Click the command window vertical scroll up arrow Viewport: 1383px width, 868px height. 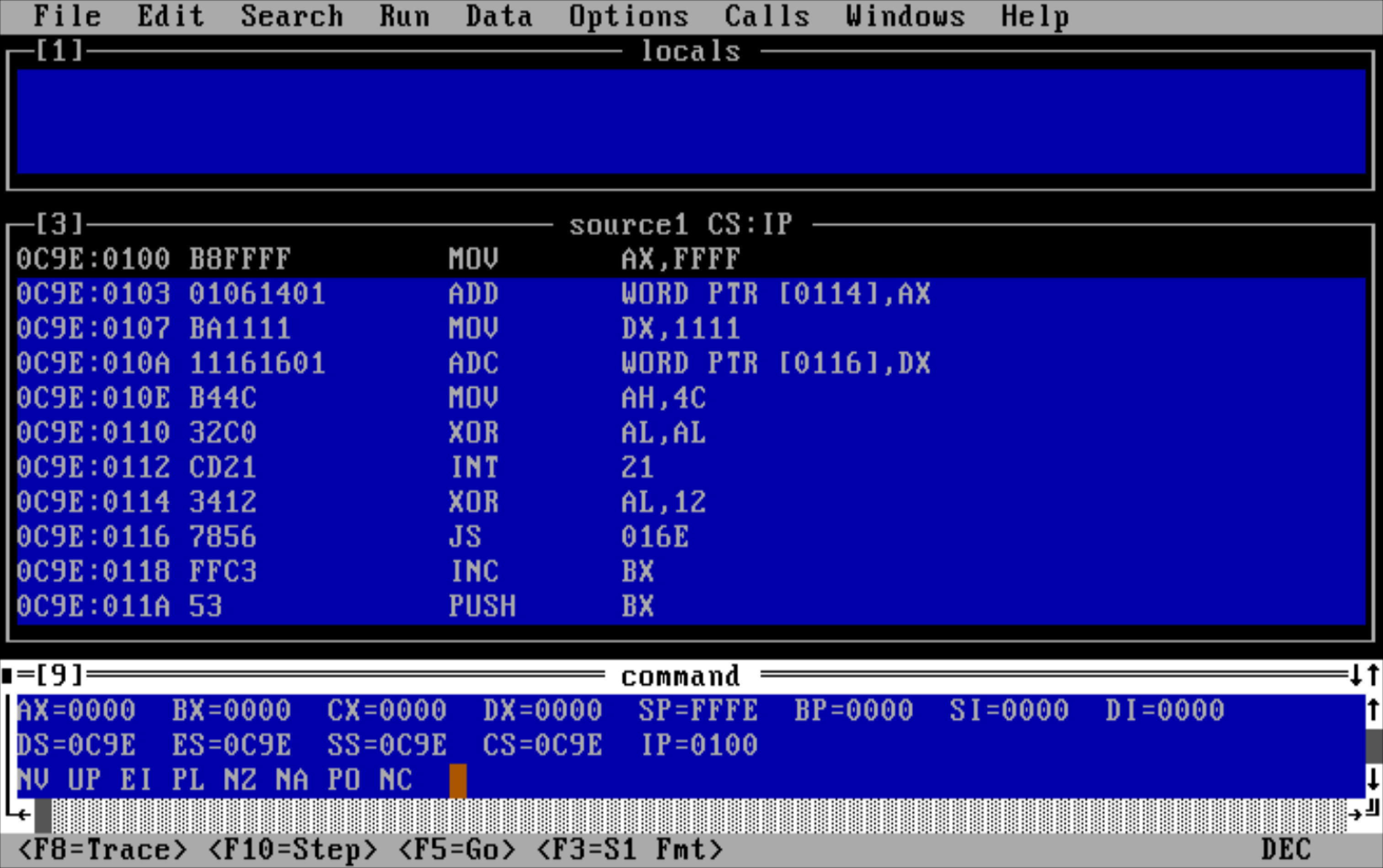tap(1373, 710)
